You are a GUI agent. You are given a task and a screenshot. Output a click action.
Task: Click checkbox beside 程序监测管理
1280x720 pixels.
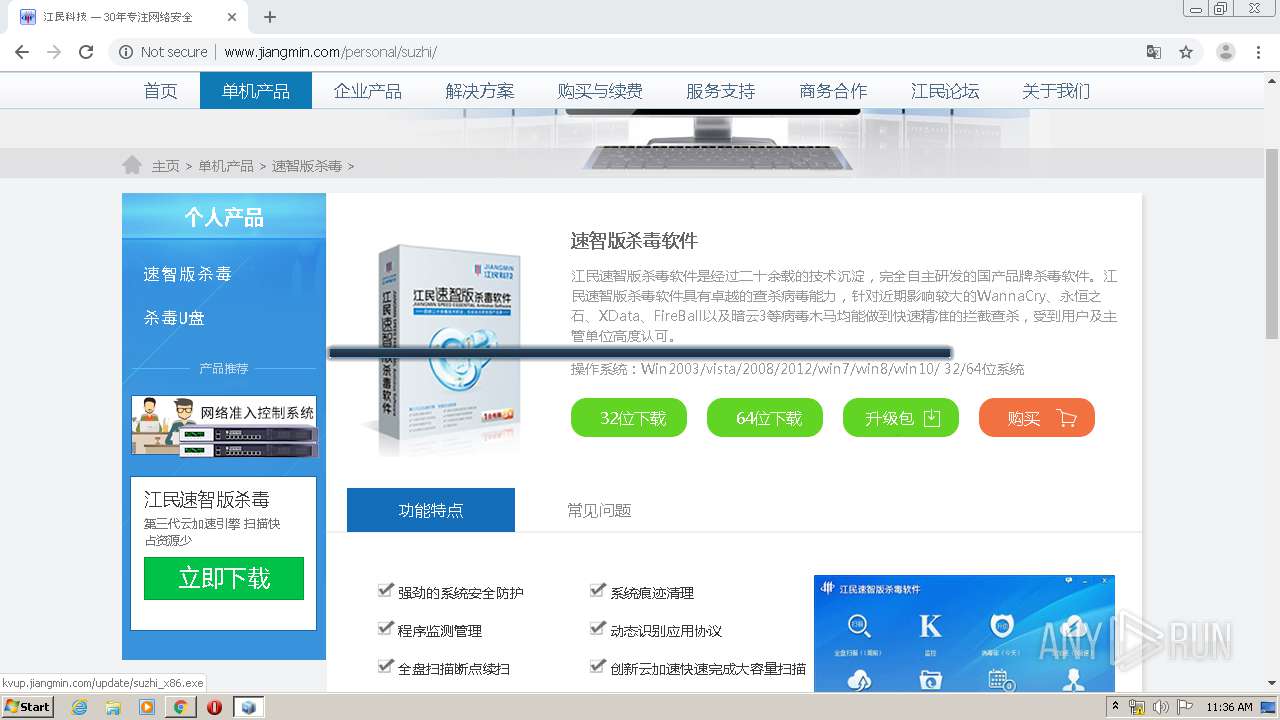(385, 628)
